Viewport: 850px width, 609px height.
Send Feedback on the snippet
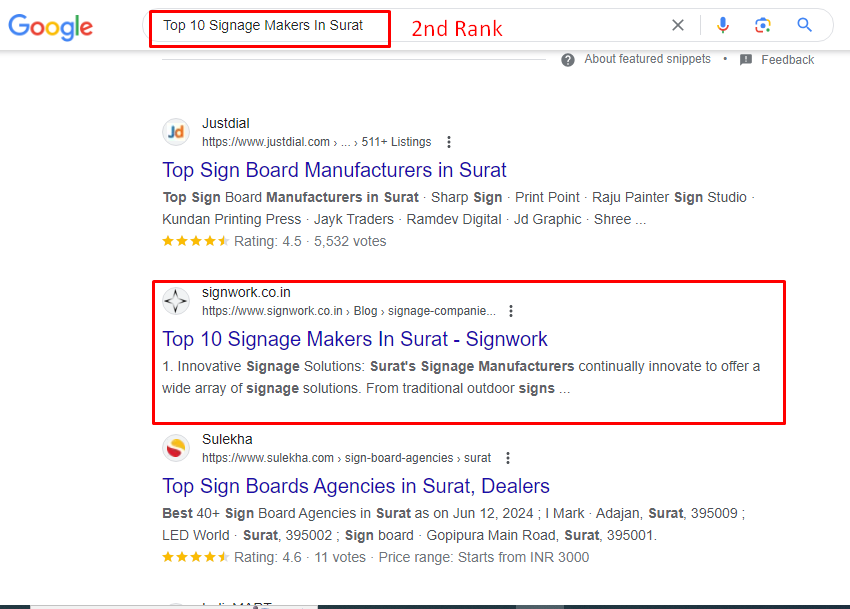pyautogui.click(x=787, y=60)
